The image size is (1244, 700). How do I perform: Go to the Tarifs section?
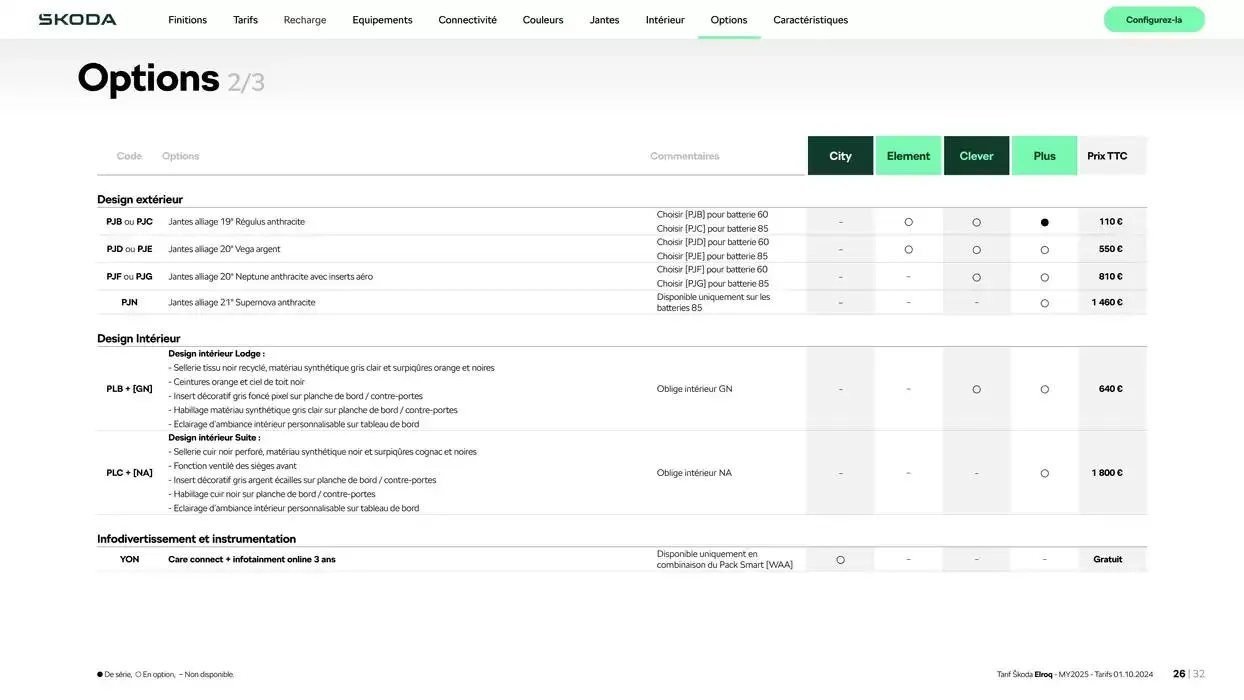point(245,20)
